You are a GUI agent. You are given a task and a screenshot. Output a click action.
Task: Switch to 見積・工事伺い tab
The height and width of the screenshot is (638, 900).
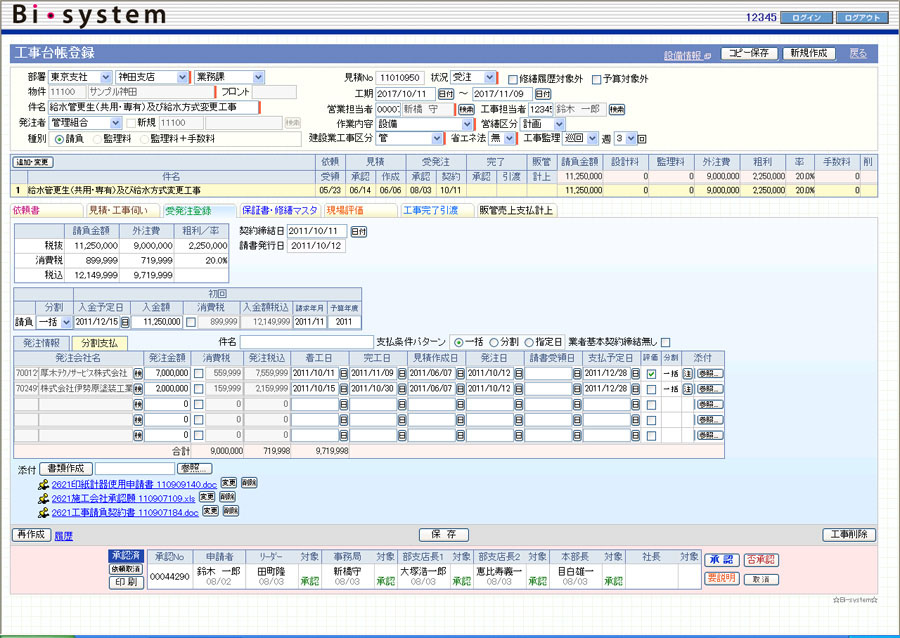[x=122, y=211]
